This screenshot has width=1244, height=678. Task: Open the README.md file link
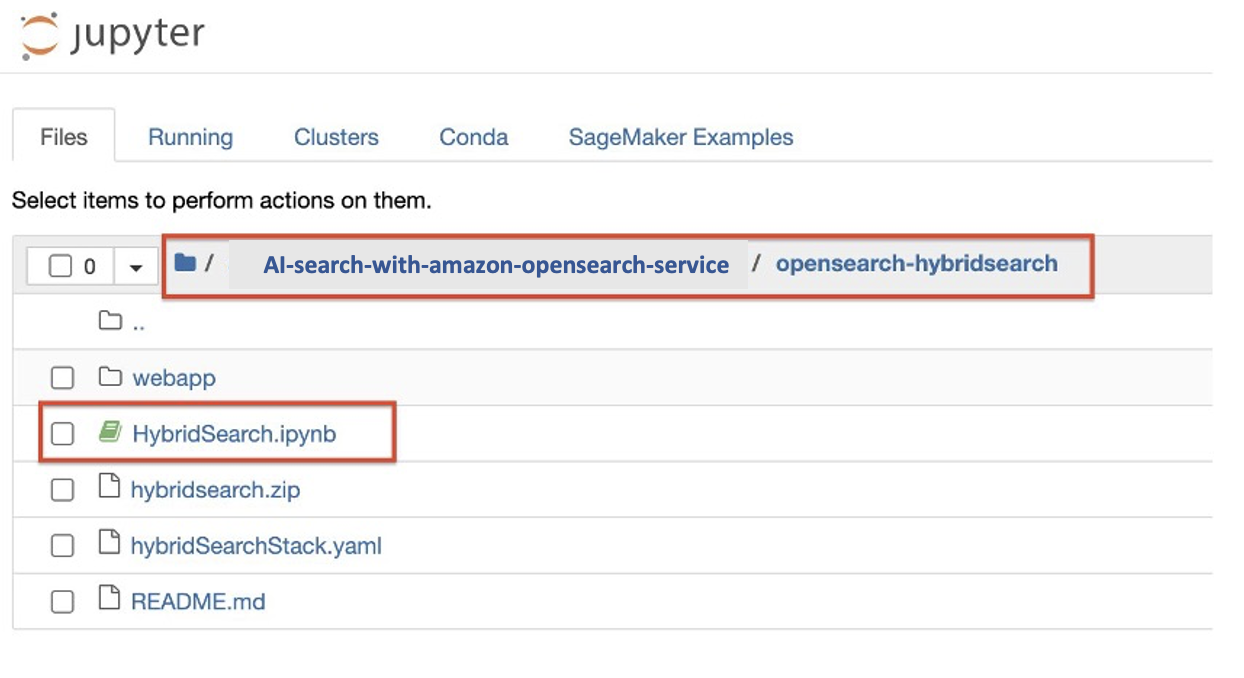pos(196,600)
